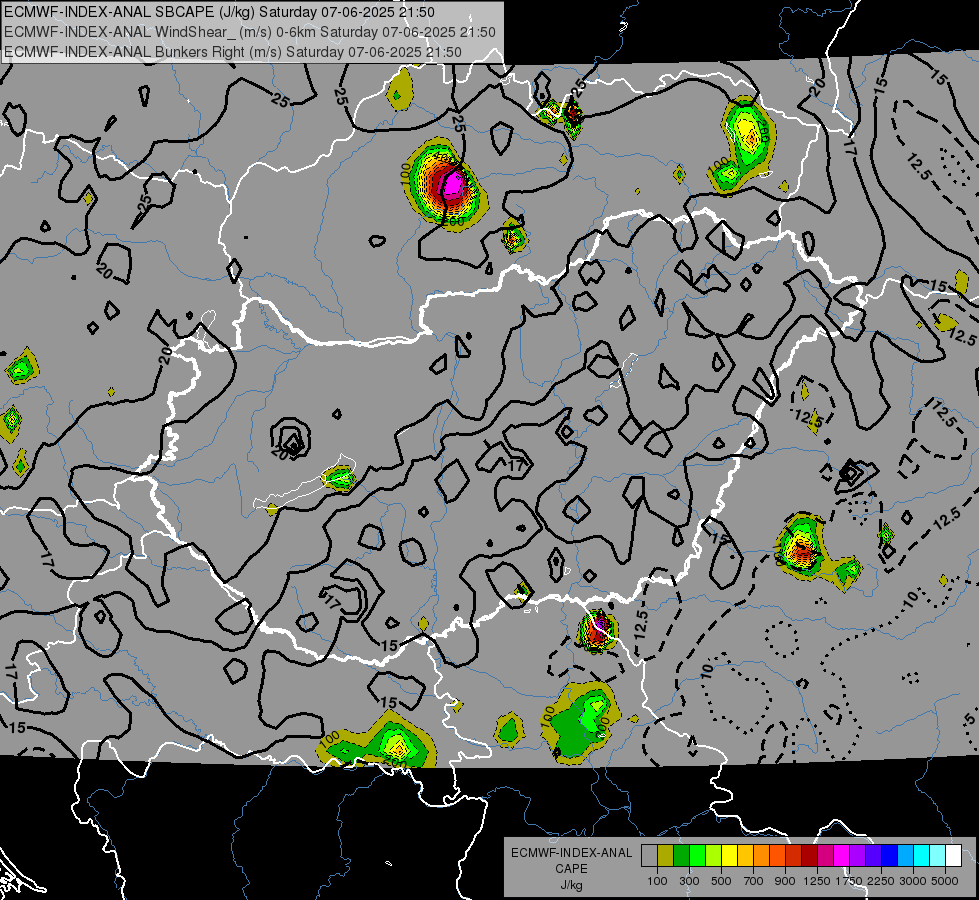Select the dark green legend swatch
979x900 pixels.
tap(681, 855)
